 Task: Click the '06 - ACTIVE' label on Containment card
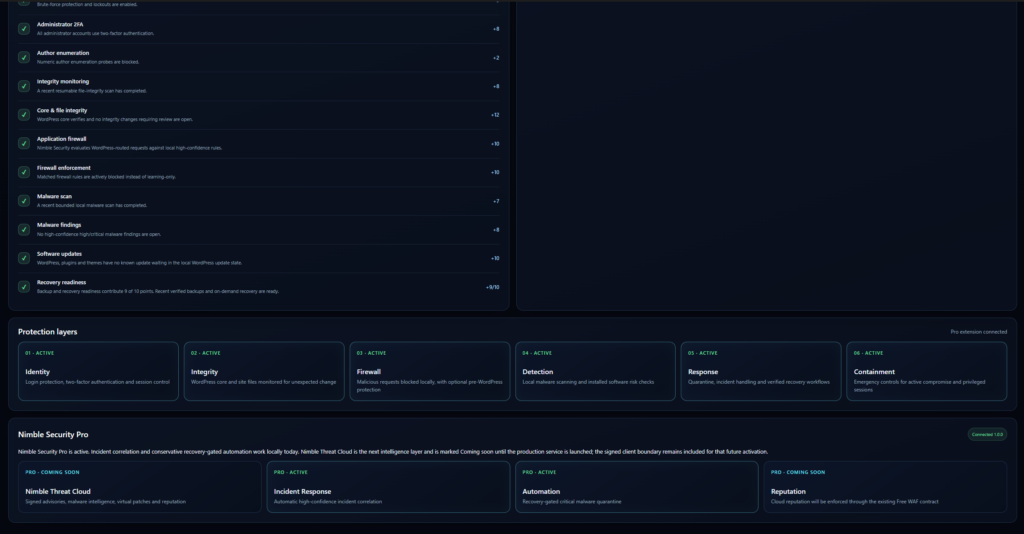(868, 353)
